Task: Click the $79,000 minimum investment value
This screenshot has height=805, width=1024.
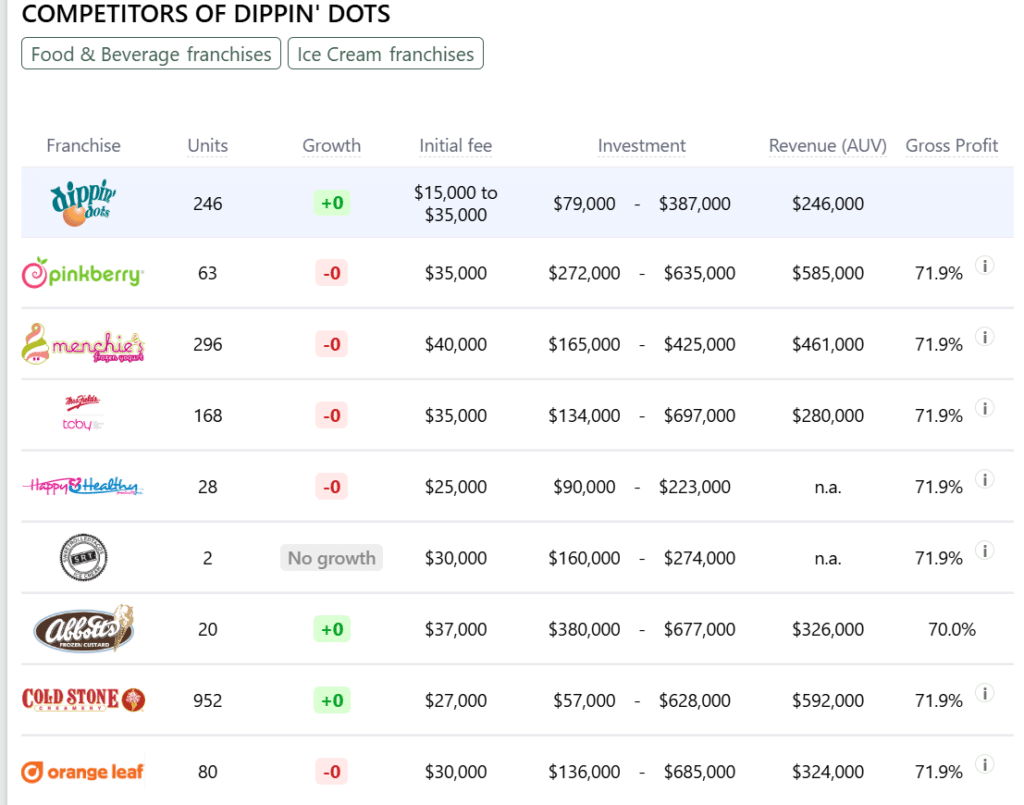Action: (584, 204)
